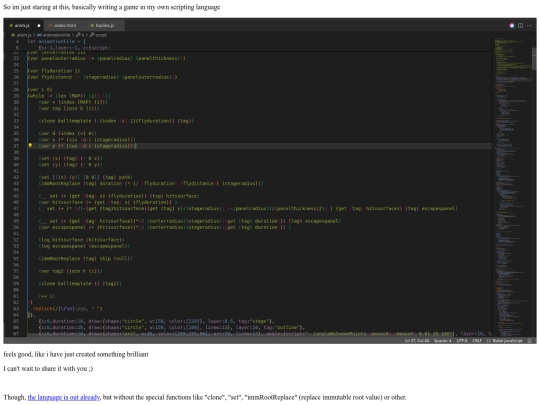Click the 'let animationFile' sticky line
Screen dimensions: 540x405
tap(57, 41)
